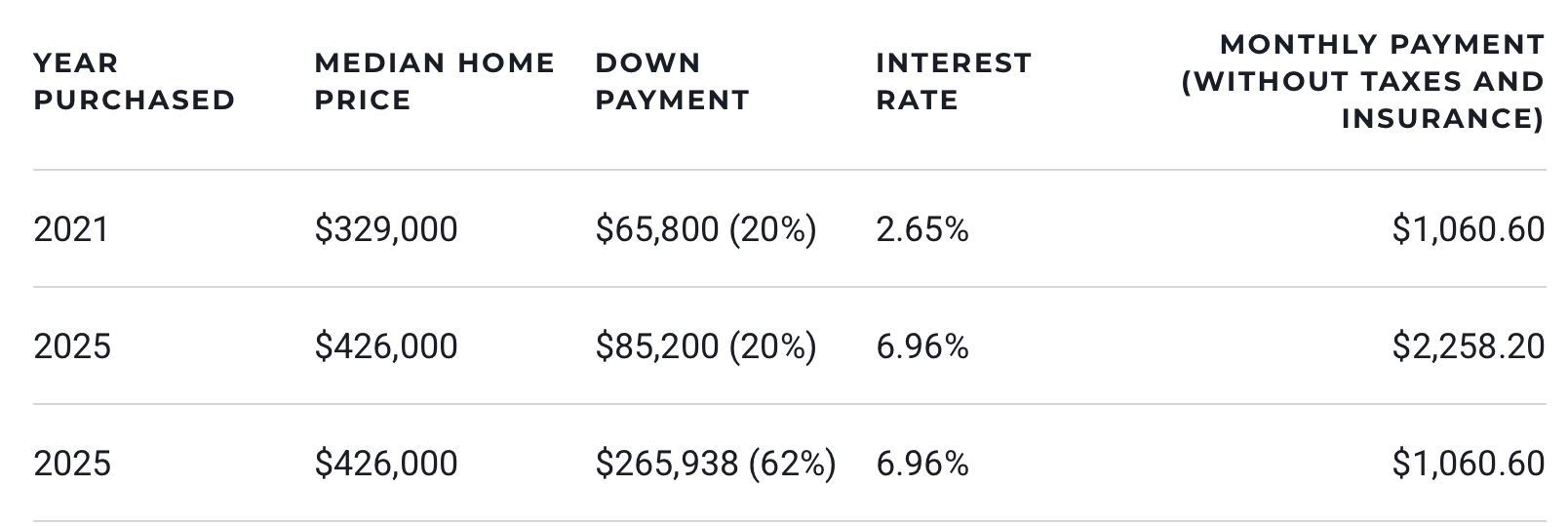Select the 2021 row's $1,060.60 monthly payment
Image resolution: width=1568 pixels, height=527 pixels.
[1468, 229]
